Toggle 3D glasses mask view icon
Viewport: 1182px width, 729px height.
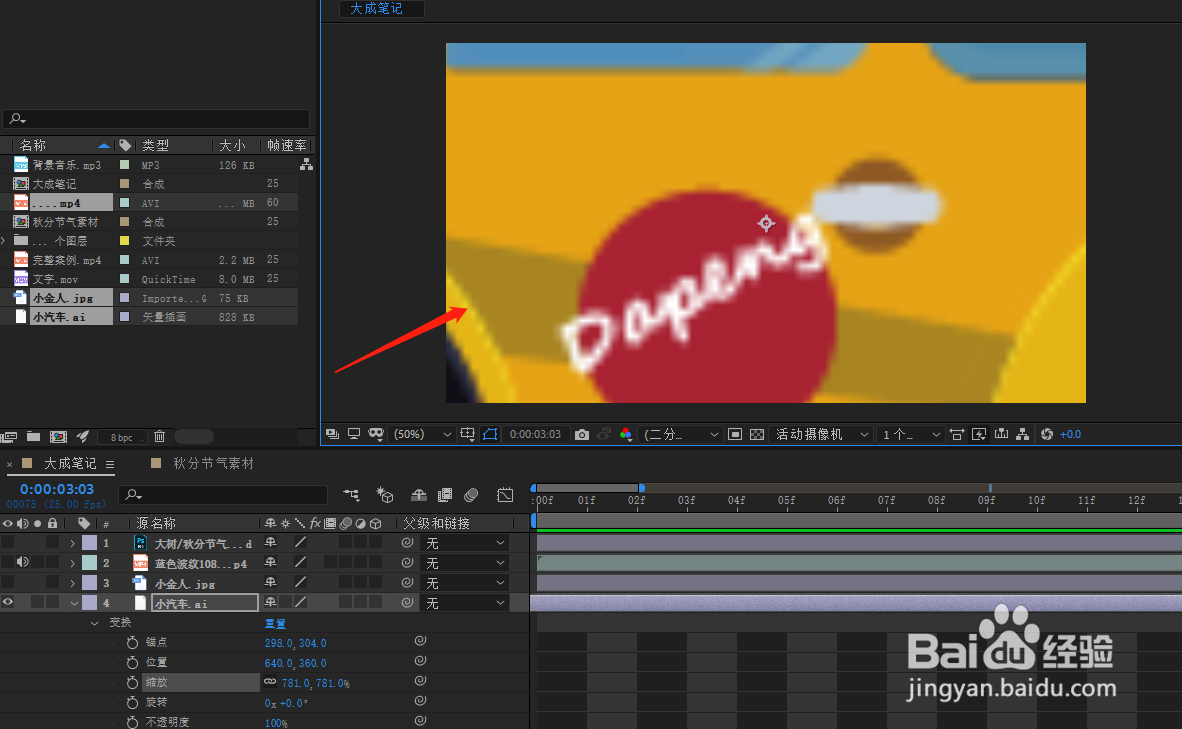(375, 434)
